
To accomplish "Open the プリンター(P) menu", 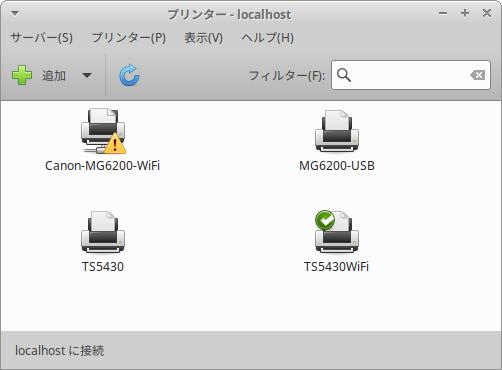I will coord(129,38).
